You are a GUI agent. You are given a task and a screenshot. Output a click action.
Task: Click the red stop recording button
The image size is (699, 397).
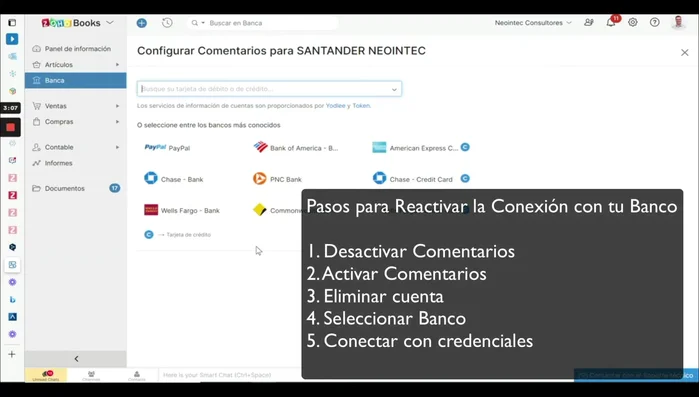pyautogui.click(x=11, y=127)
